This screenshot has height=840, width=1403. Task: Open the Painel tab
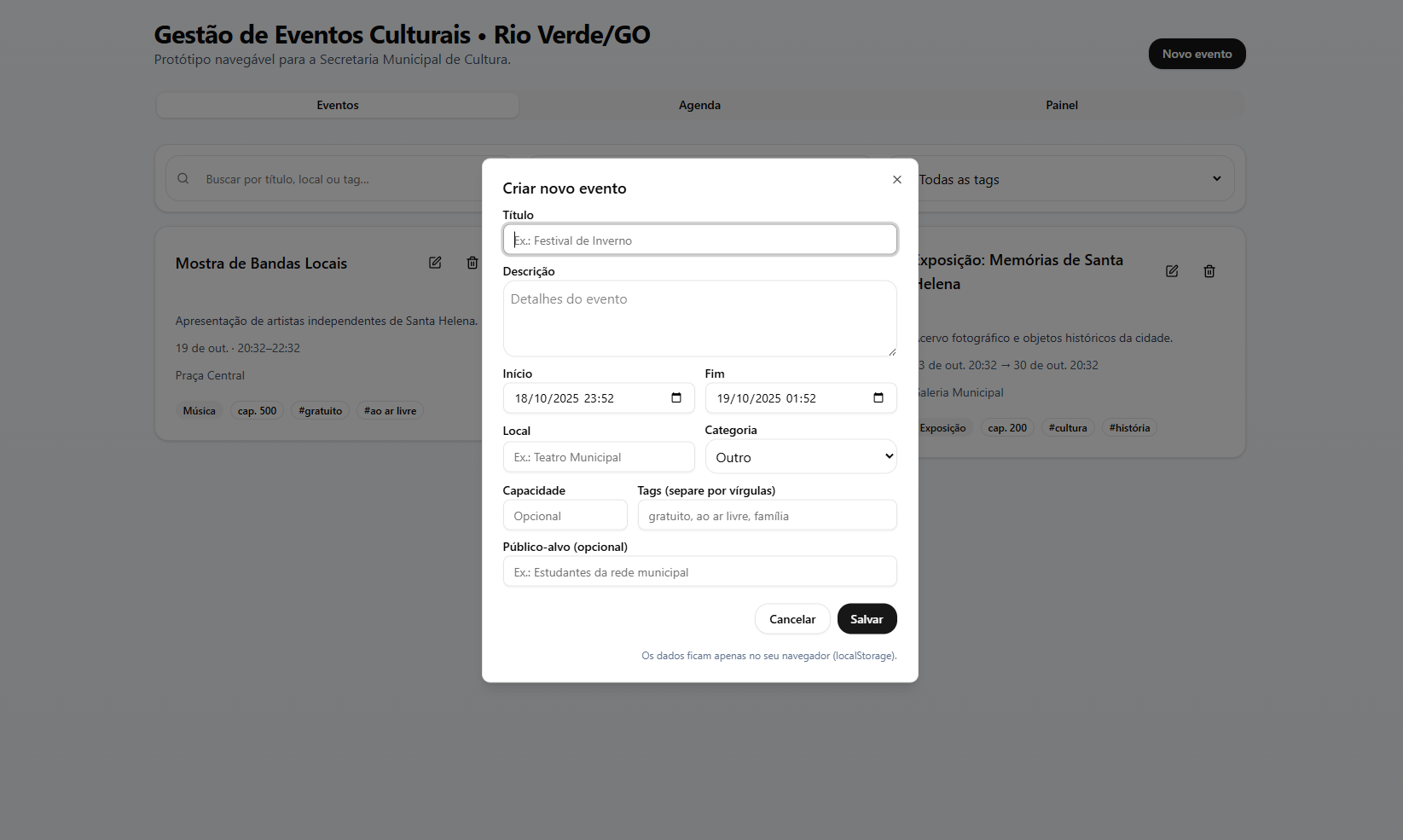(x=1061, y=105)
